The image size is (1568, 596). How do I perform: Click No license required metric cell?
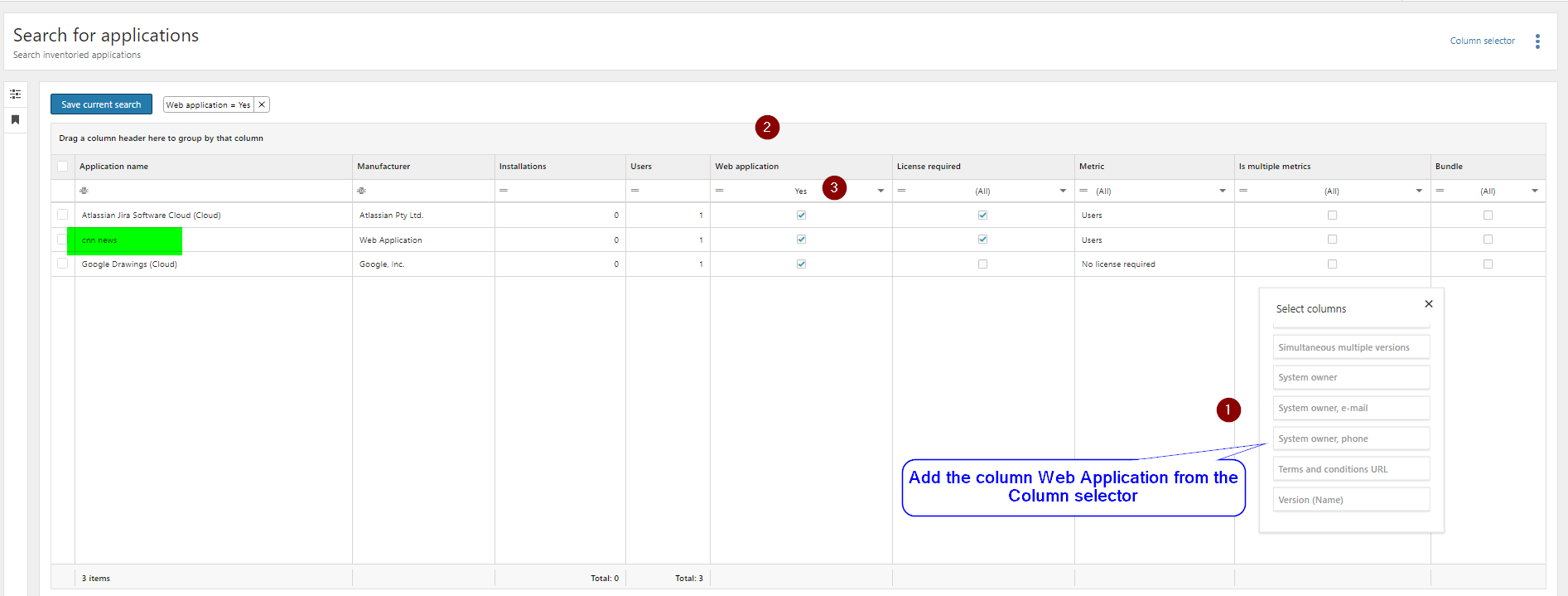point(1118,264)
